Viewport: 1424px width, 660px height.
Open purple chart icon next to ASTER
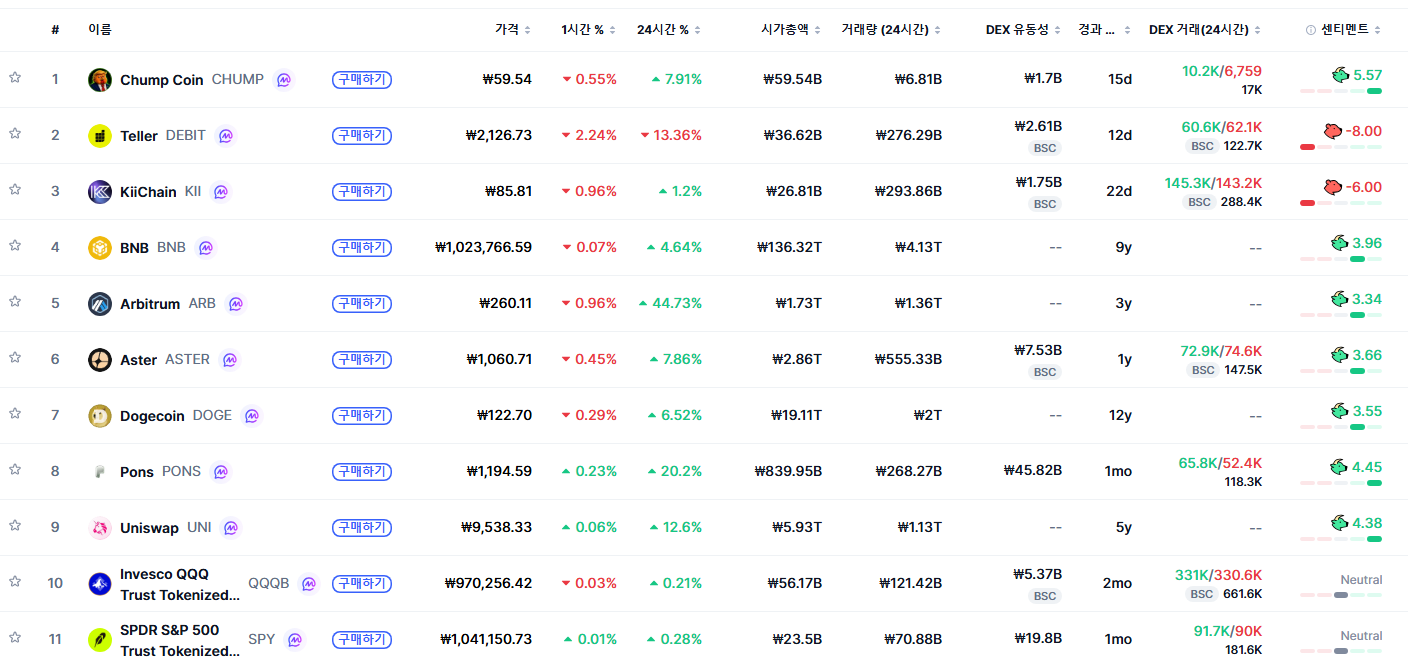230,360
